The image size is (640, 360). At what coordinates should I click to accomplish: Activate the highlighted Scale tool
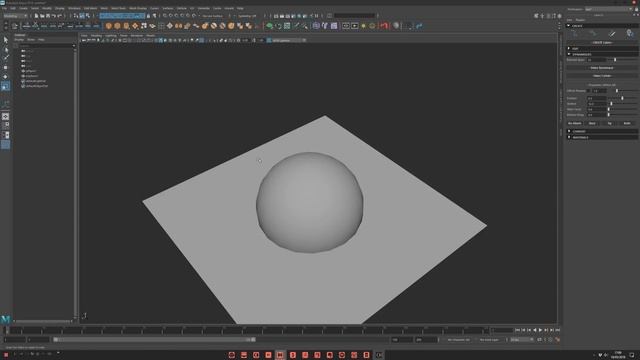click(5, 86)
